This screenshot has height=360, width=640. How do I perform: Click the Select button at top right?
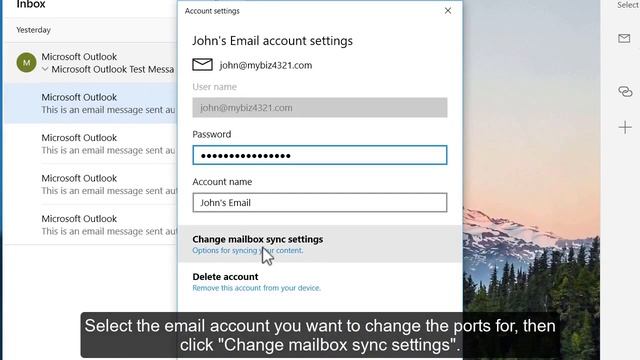[x=628, y=5]
